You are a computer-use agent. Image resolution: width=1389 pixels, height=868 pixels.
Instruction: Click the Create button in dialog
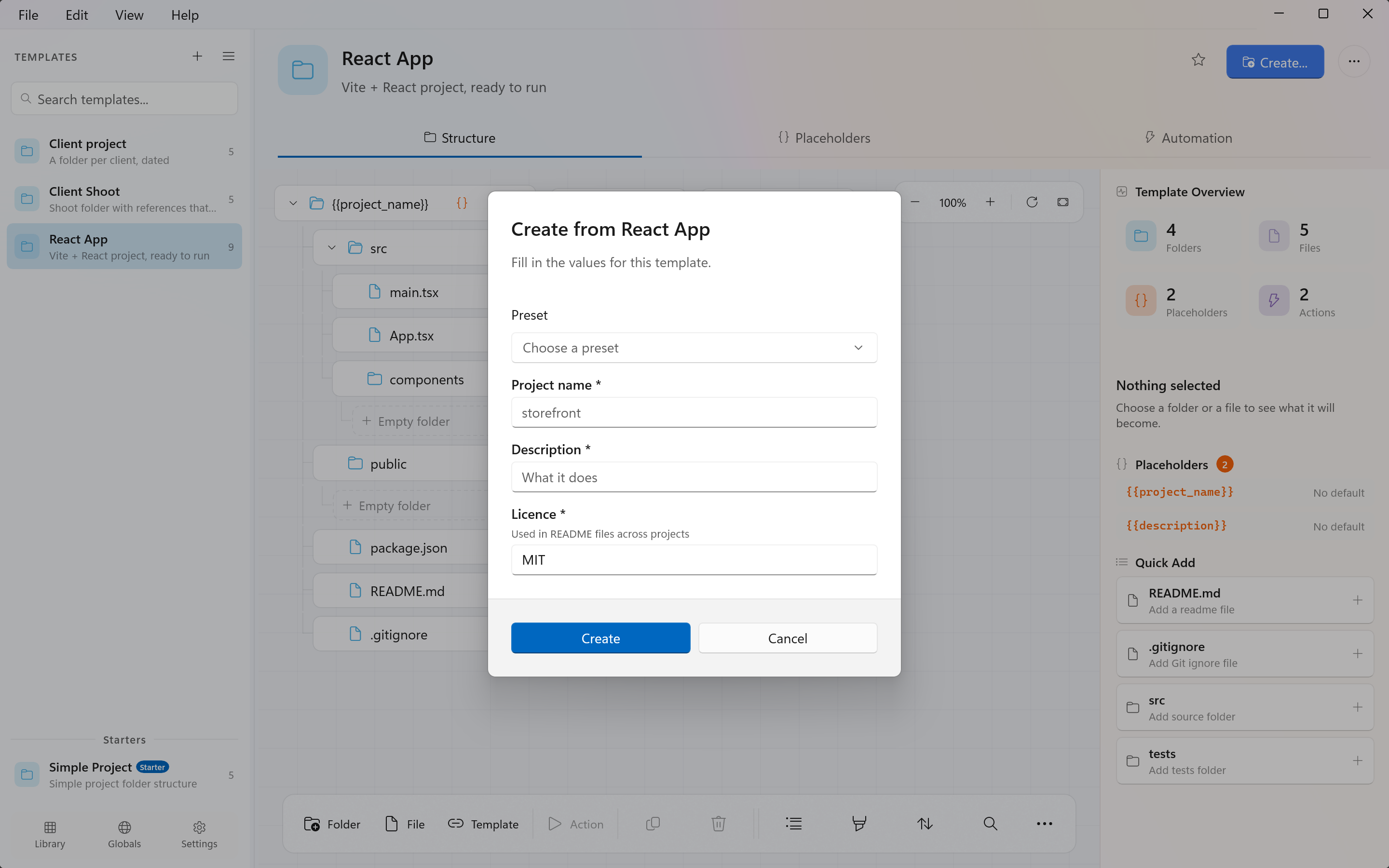tap(600, 638)
